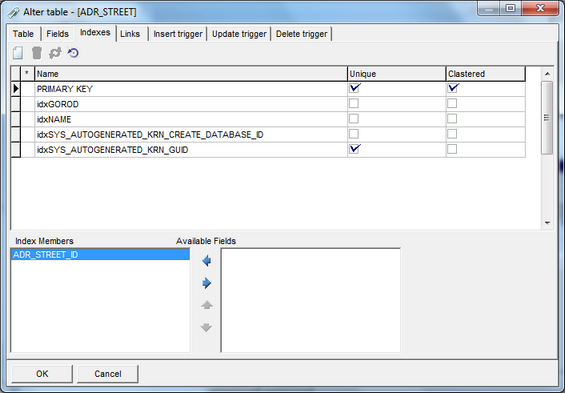Screen dimensions: 565x393
Task: Click the title bar pencil window icon
Action: 14,12
